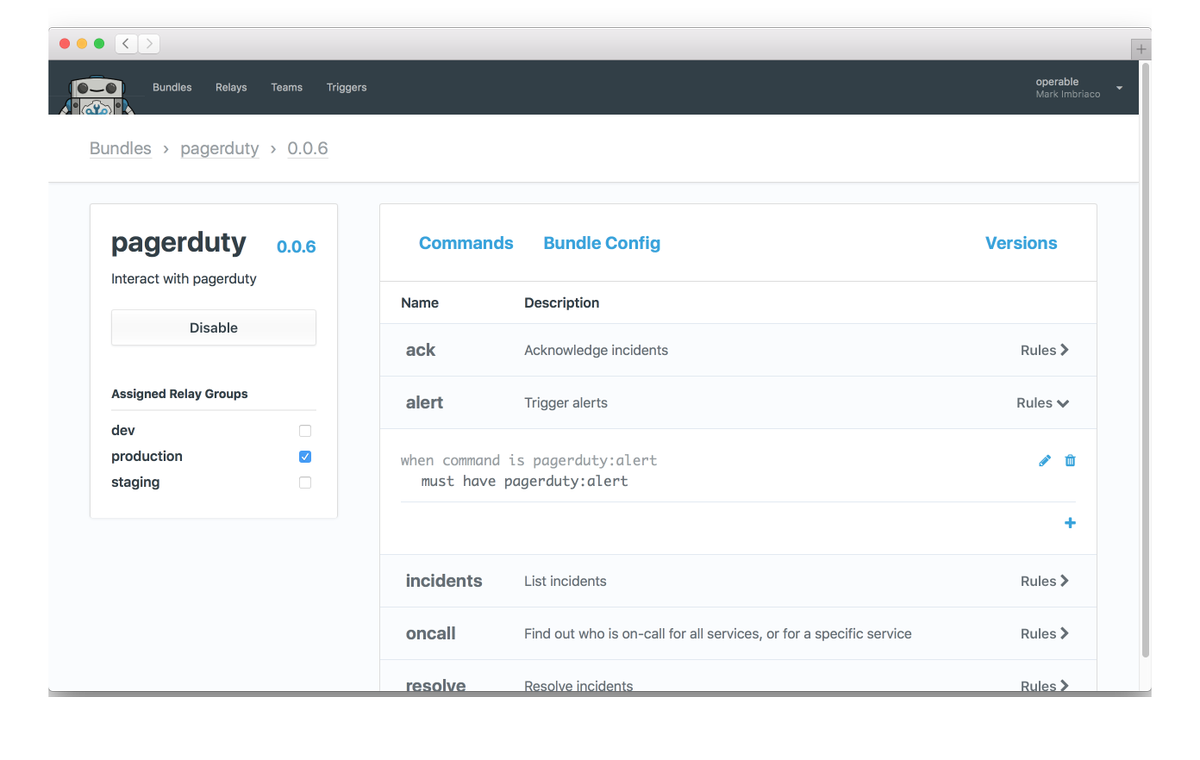Select the alert command name

point(424,403)
